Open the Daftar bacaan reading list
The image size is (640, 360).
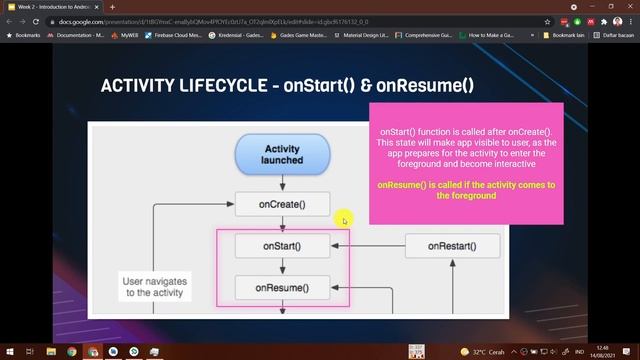614,36
